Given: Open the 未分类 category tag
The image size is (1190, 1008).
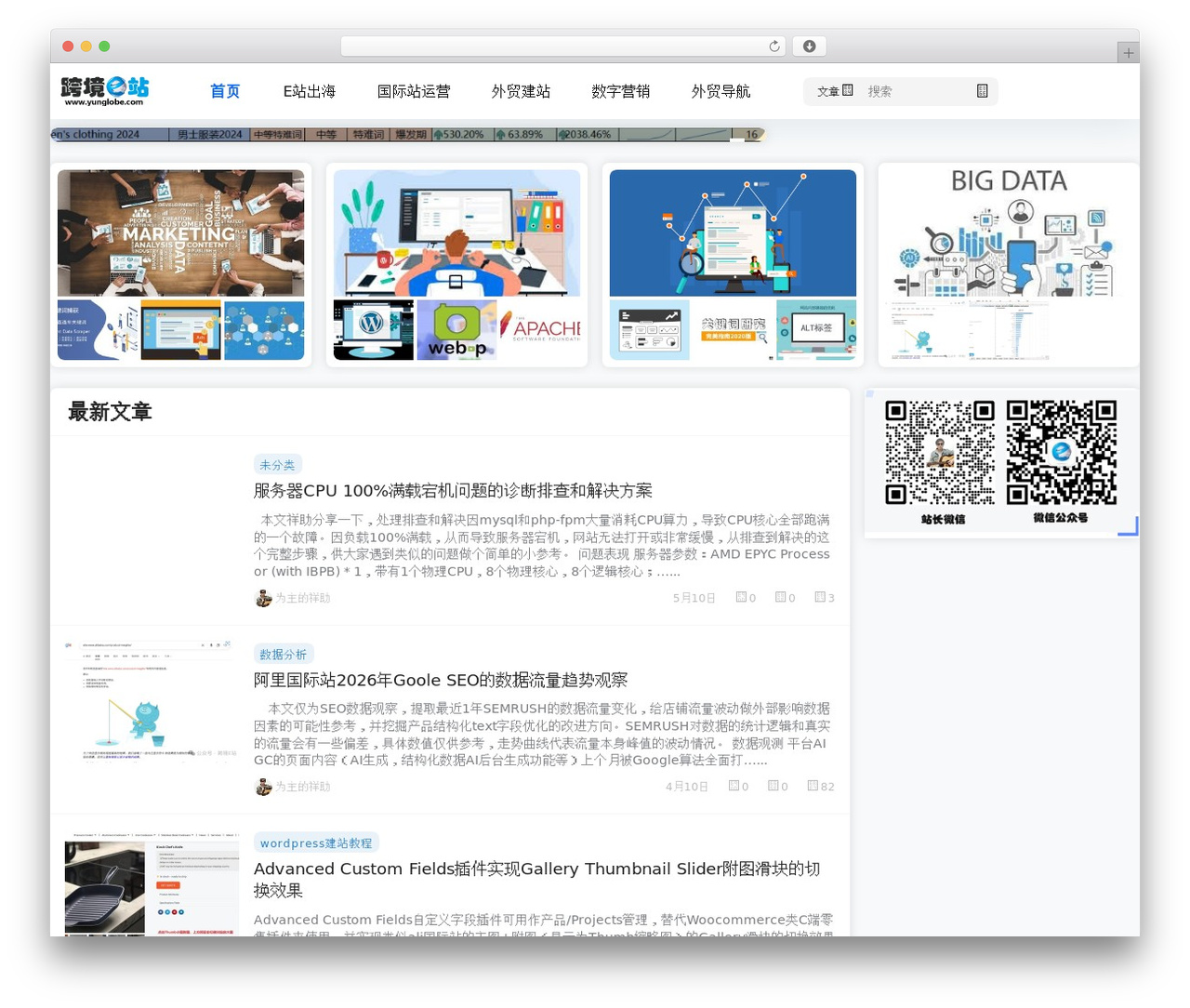Looking at the screenshot, I should point(277,465).
